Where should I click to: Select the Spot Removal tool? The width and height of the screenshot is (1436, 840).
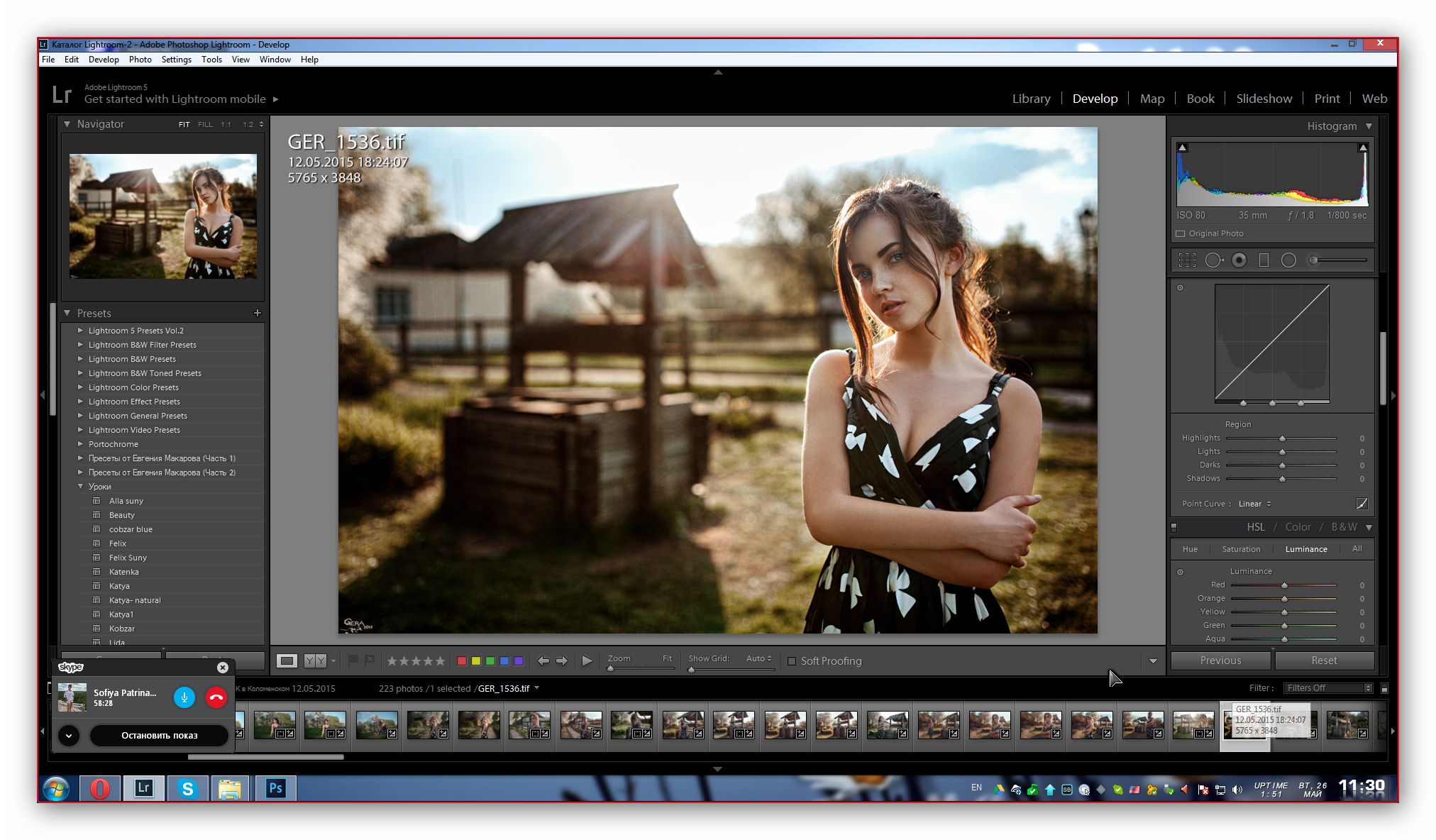[1214, 260]
